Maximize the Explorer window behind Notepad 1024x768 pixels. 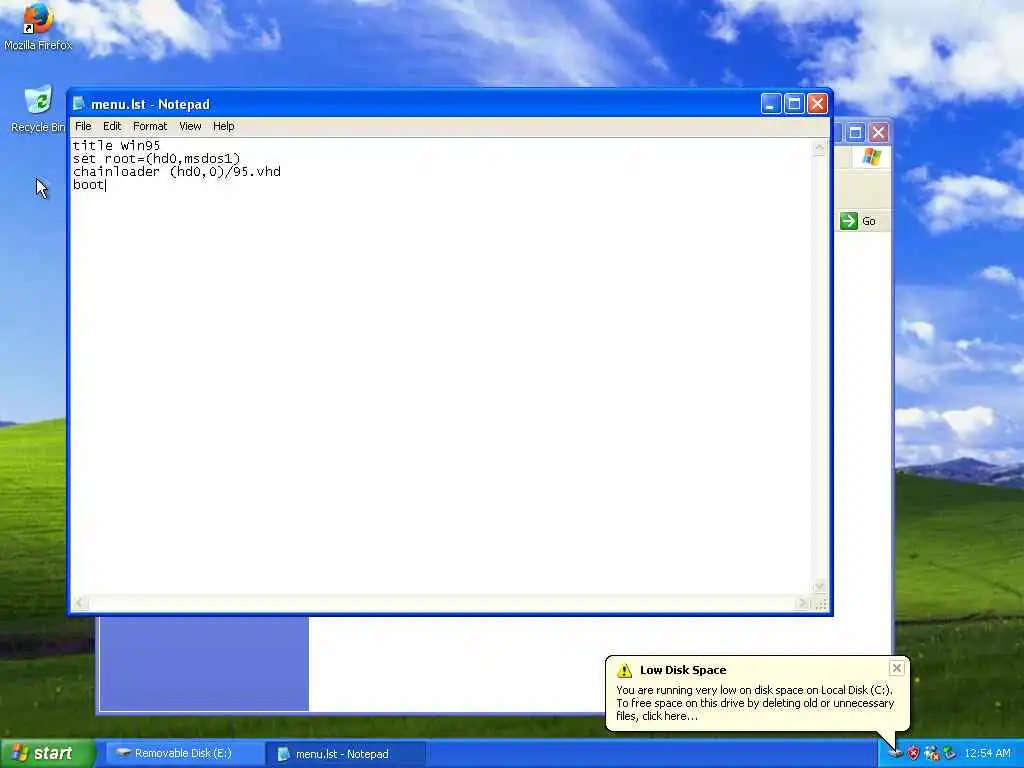[856, 133]
